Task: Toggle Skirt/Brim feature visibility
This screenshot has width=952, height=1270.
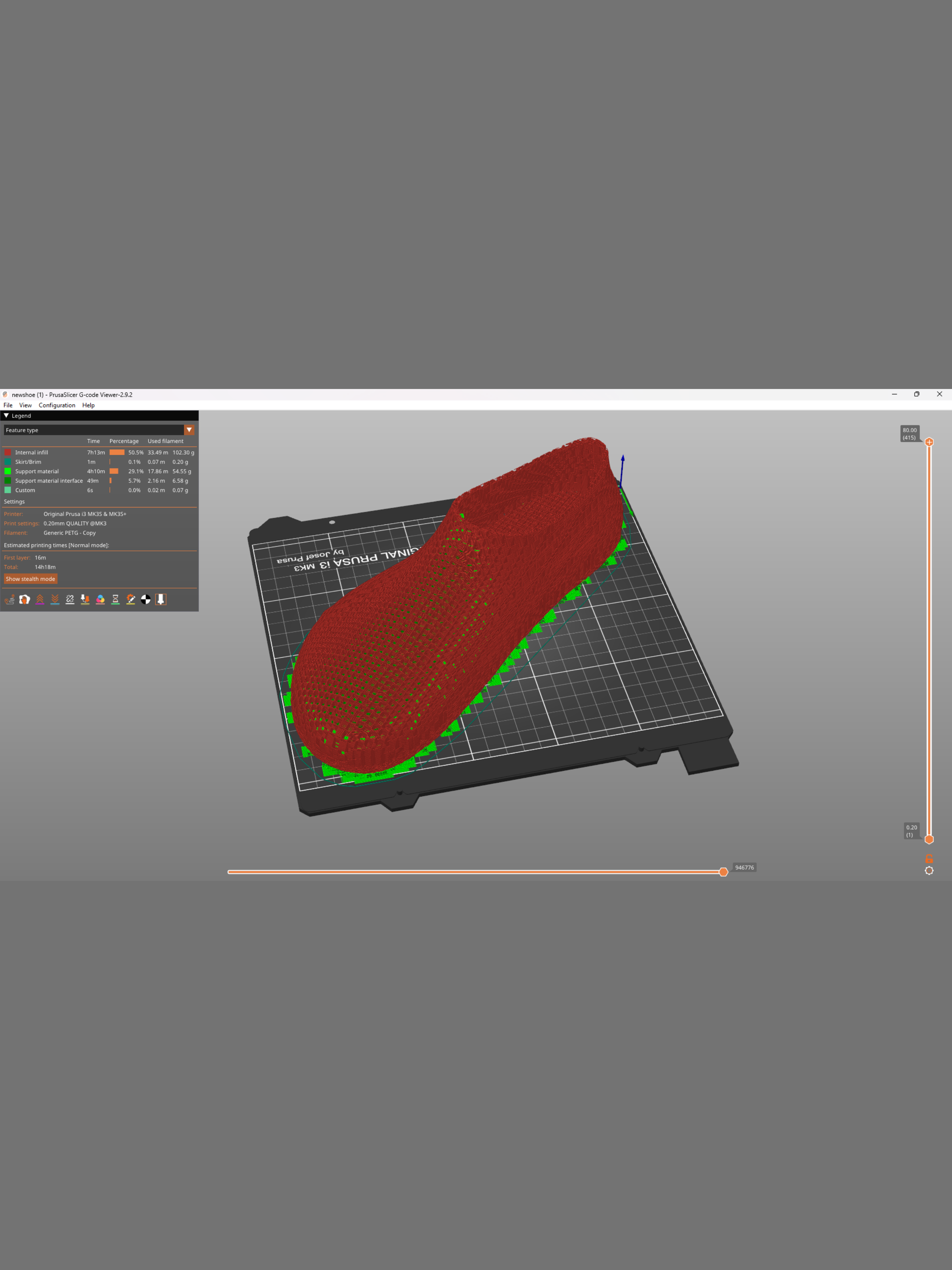Action: (28, 462)
